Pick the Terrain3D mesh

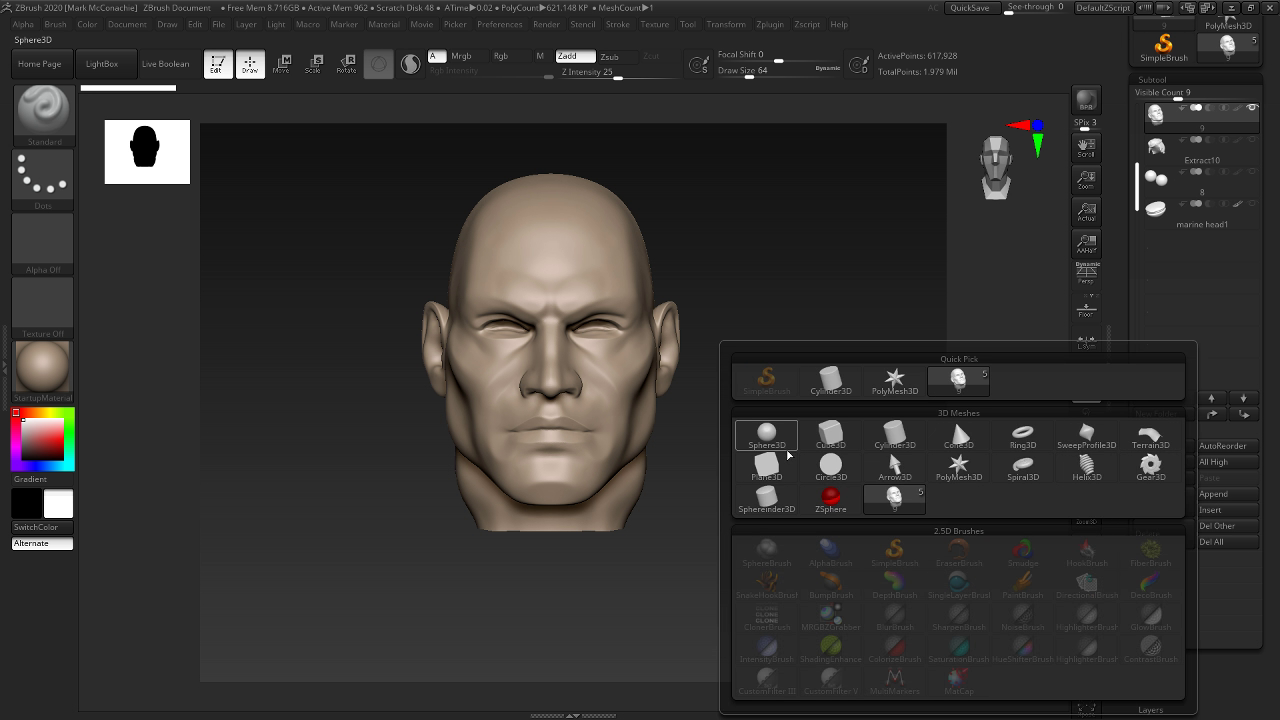[x=1150, y=436]
